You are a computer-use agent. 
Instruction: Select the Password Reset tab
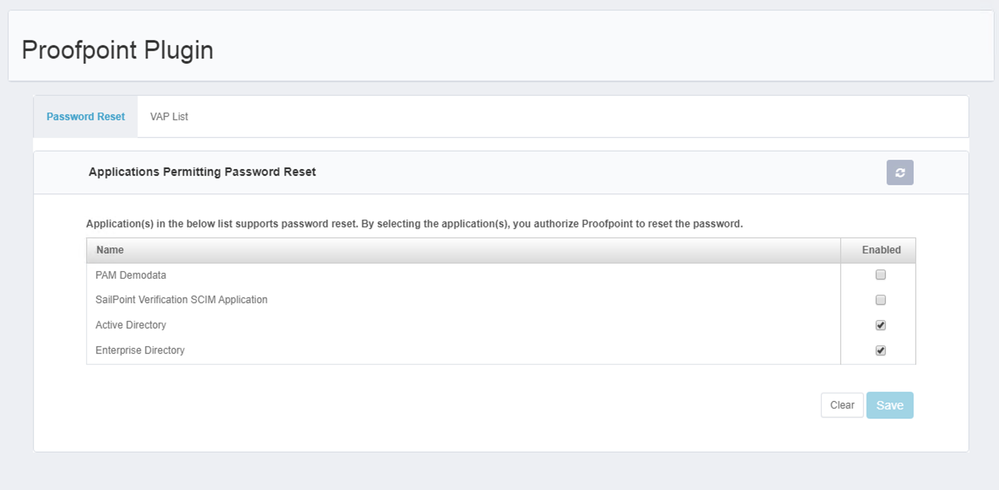tap(85, 117)
